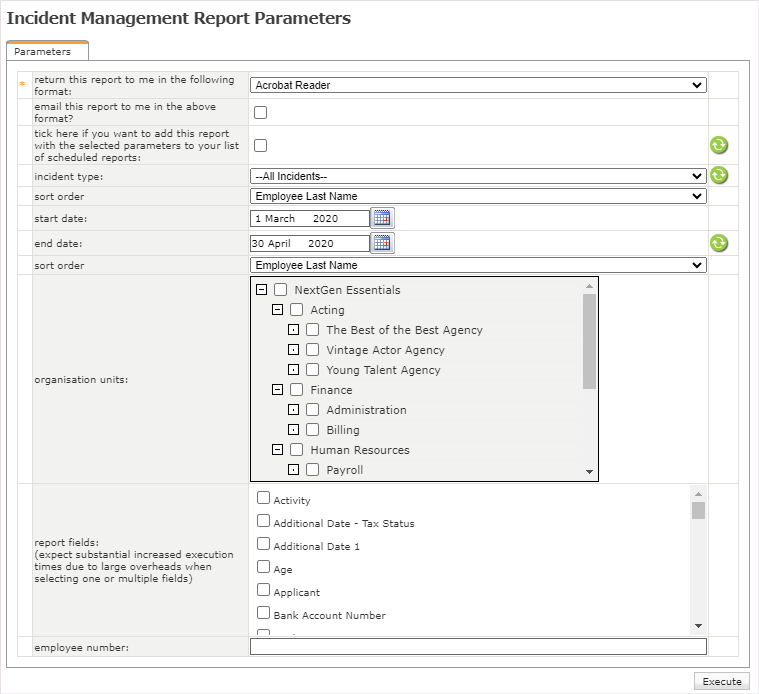Screen dimensions: 759x694
Task: Click refresh icon beside end date
Action: coord(718,243)
